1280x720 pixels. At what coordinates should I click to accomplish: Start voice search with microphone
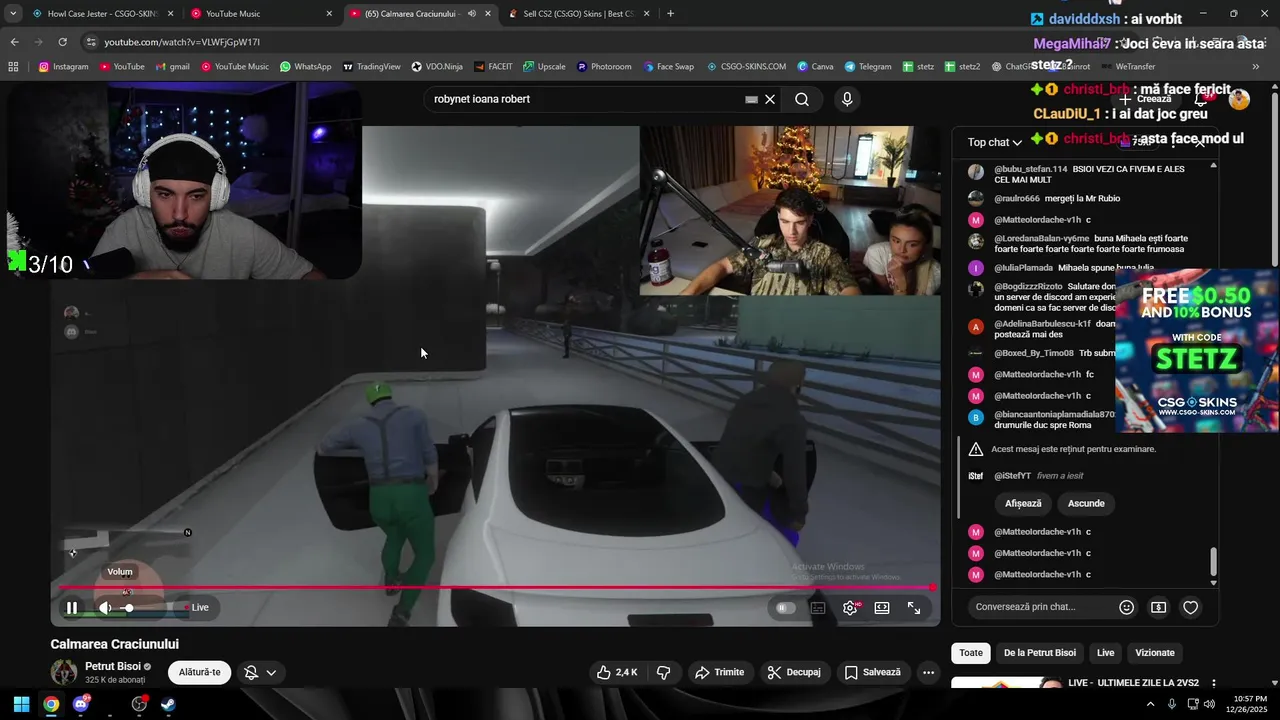tap(847, 99)
